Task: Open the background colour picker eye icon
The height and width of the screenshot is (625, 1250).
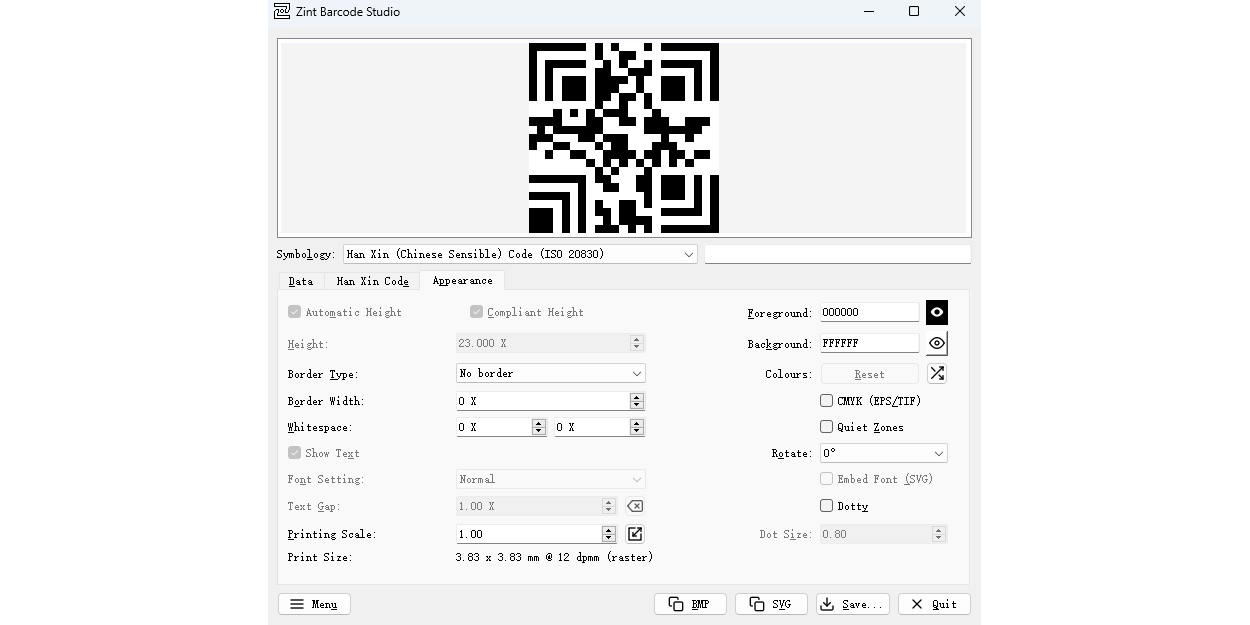Action: pos(936,343)
